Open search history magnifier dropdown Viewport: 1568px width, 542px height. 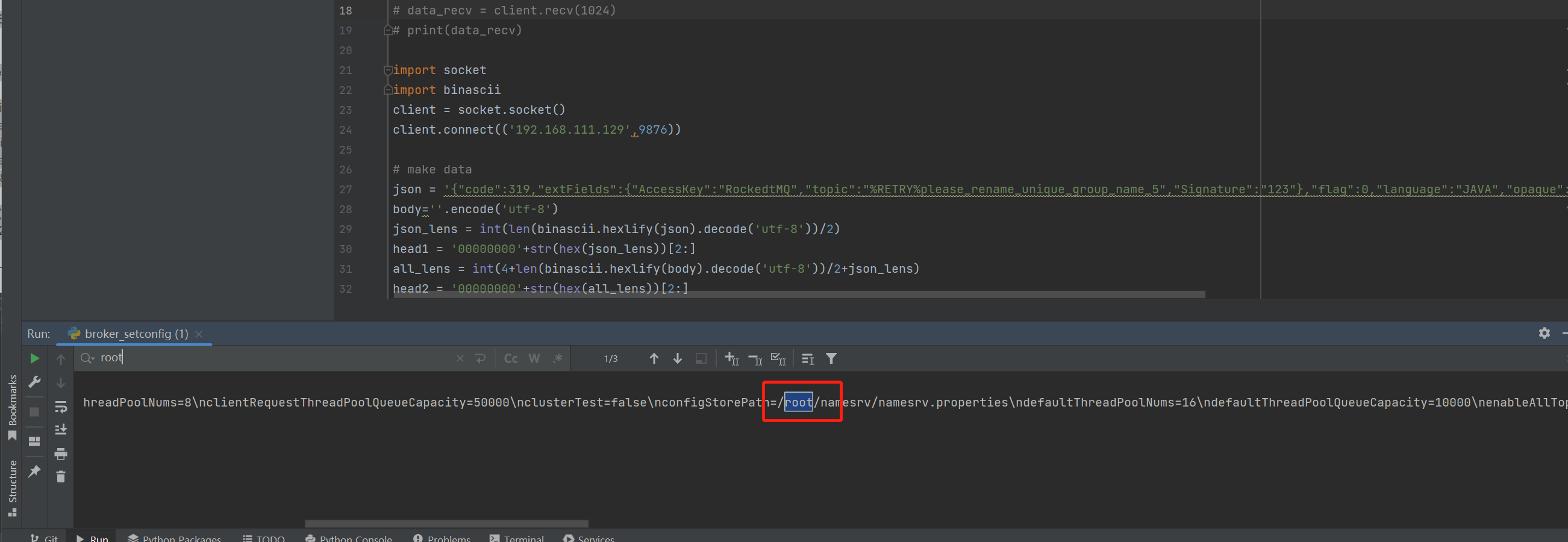point(88,358)
